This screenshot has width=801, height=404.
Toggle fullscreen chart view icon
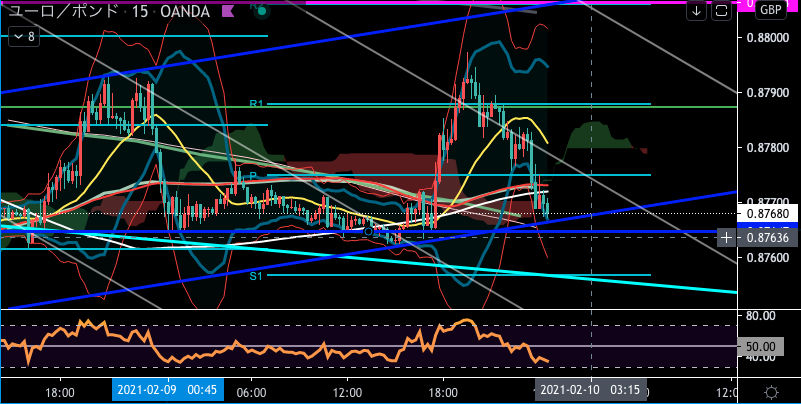pos(724,11)
